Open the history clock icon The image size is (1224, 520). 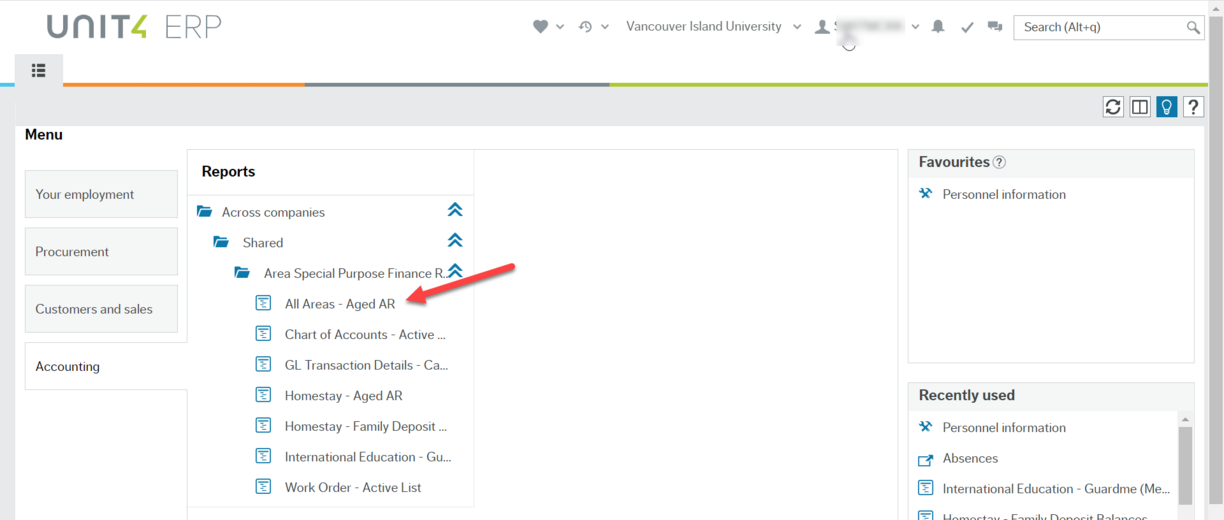click(586, 27)
